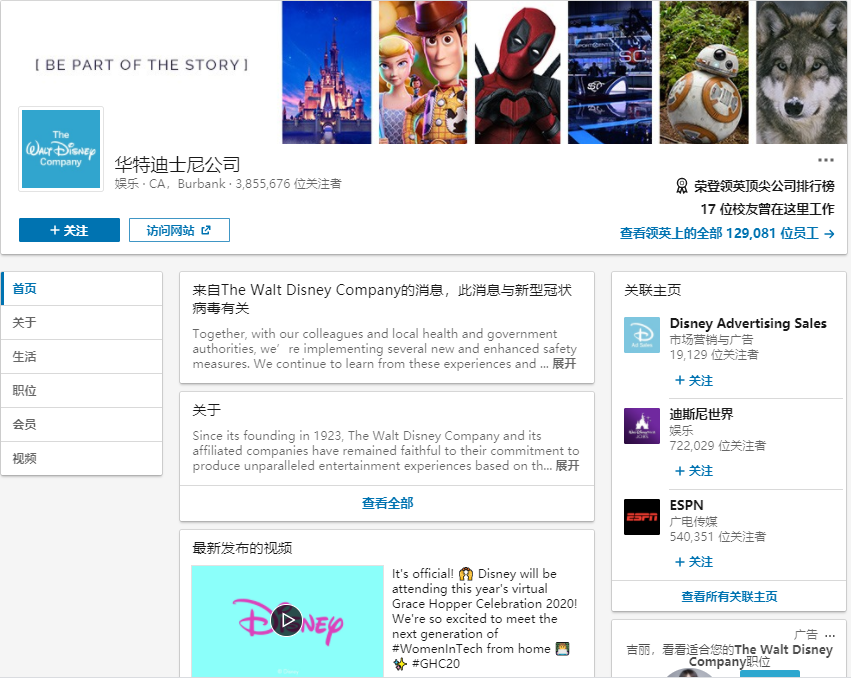The image size is (851, 679).
Task: Open the 关于 tab in sidebar
Action: coord(81,322)
